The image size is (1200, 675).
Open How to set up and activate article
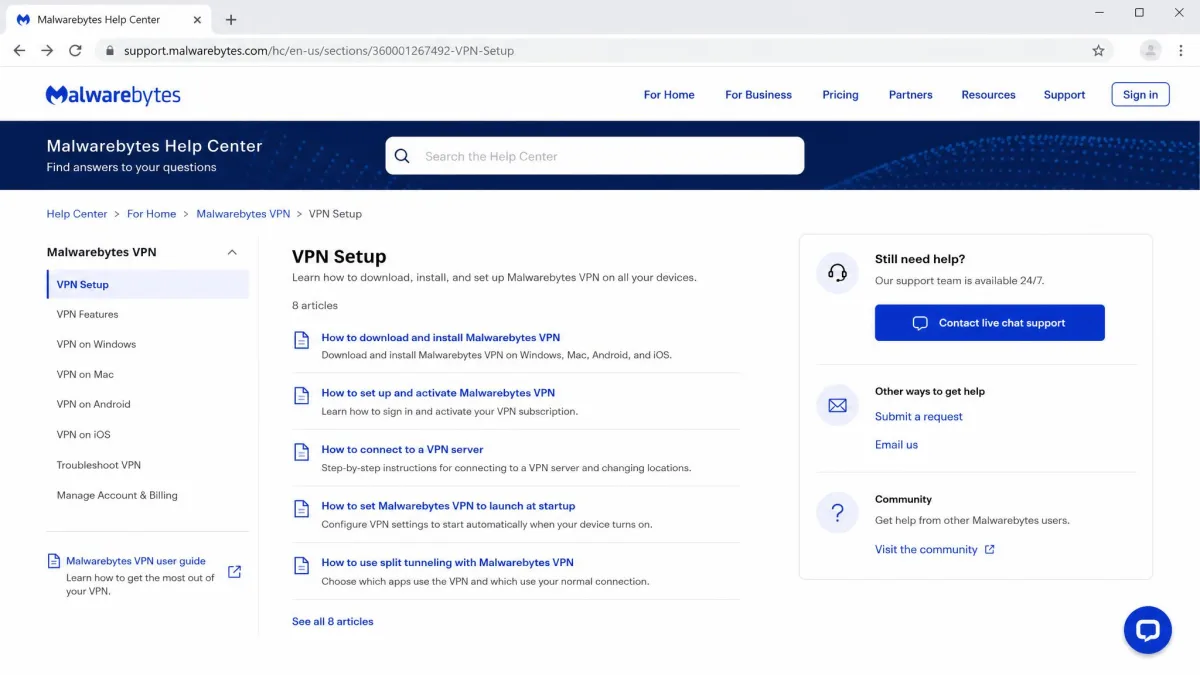tap(438, 393)
